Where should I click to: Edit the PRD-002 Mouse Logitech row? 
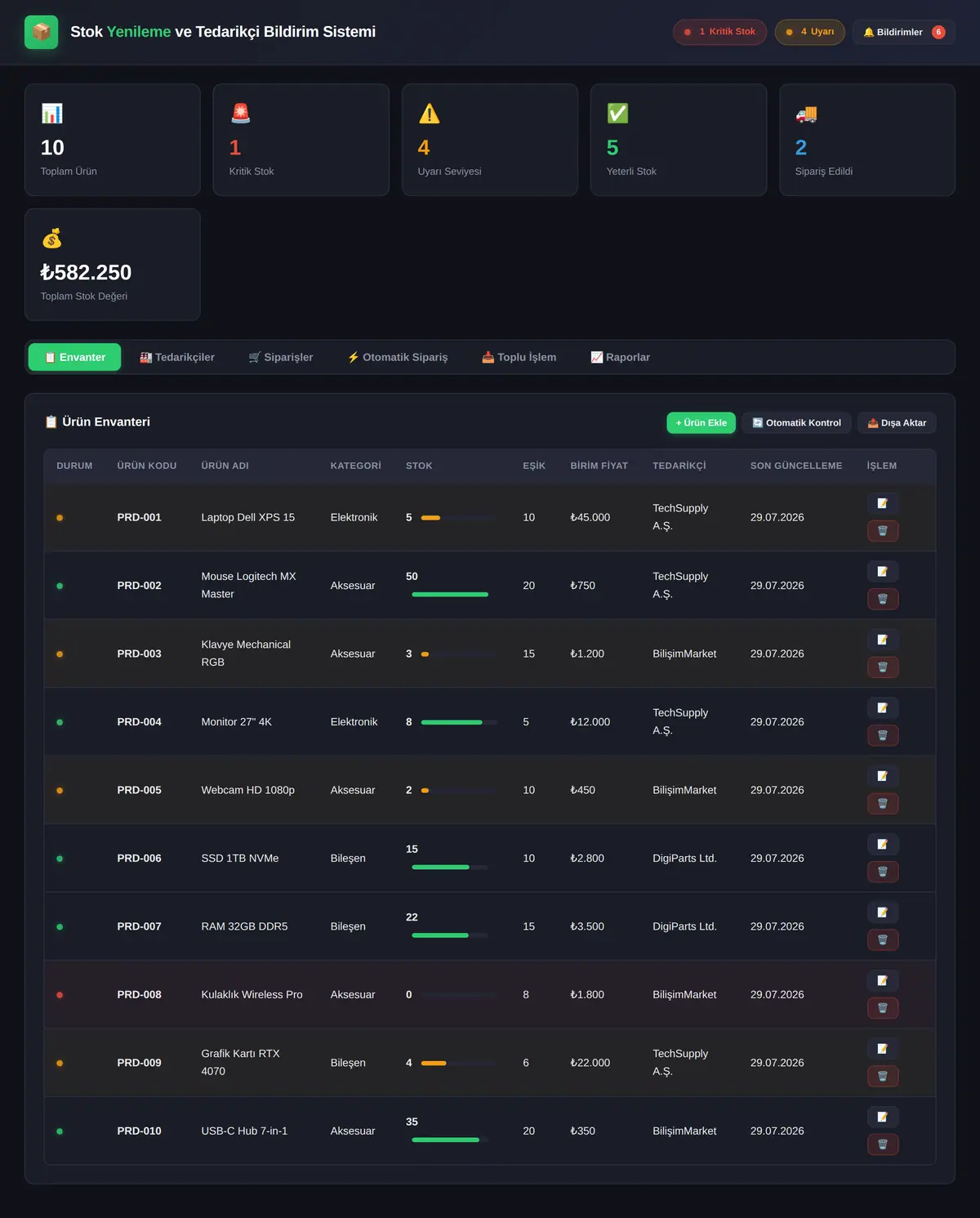point(883,572)
